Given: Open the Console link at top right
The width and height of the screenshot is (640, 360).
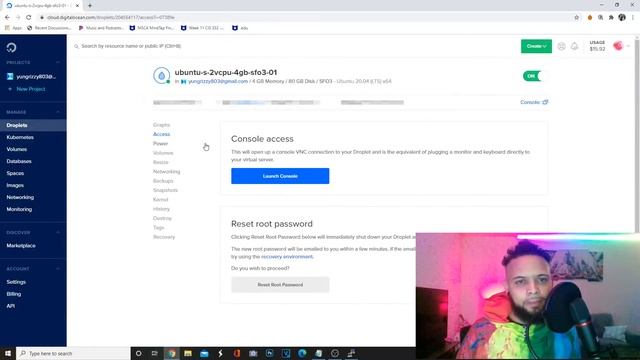Looking at the screenshot, I should click(x=534, y=102).
